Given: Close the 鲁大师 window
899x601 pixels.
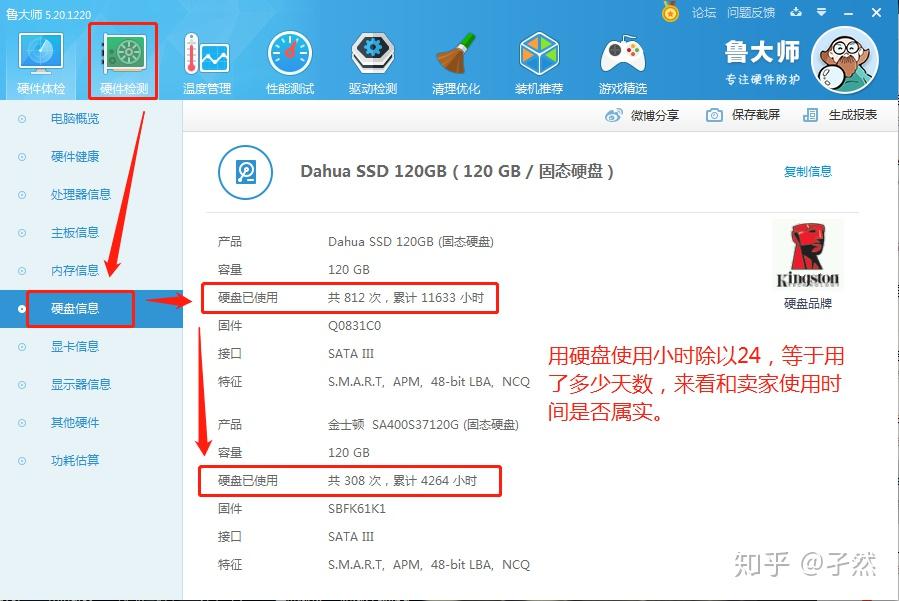Looking at the screenshot, I should 877,12.
